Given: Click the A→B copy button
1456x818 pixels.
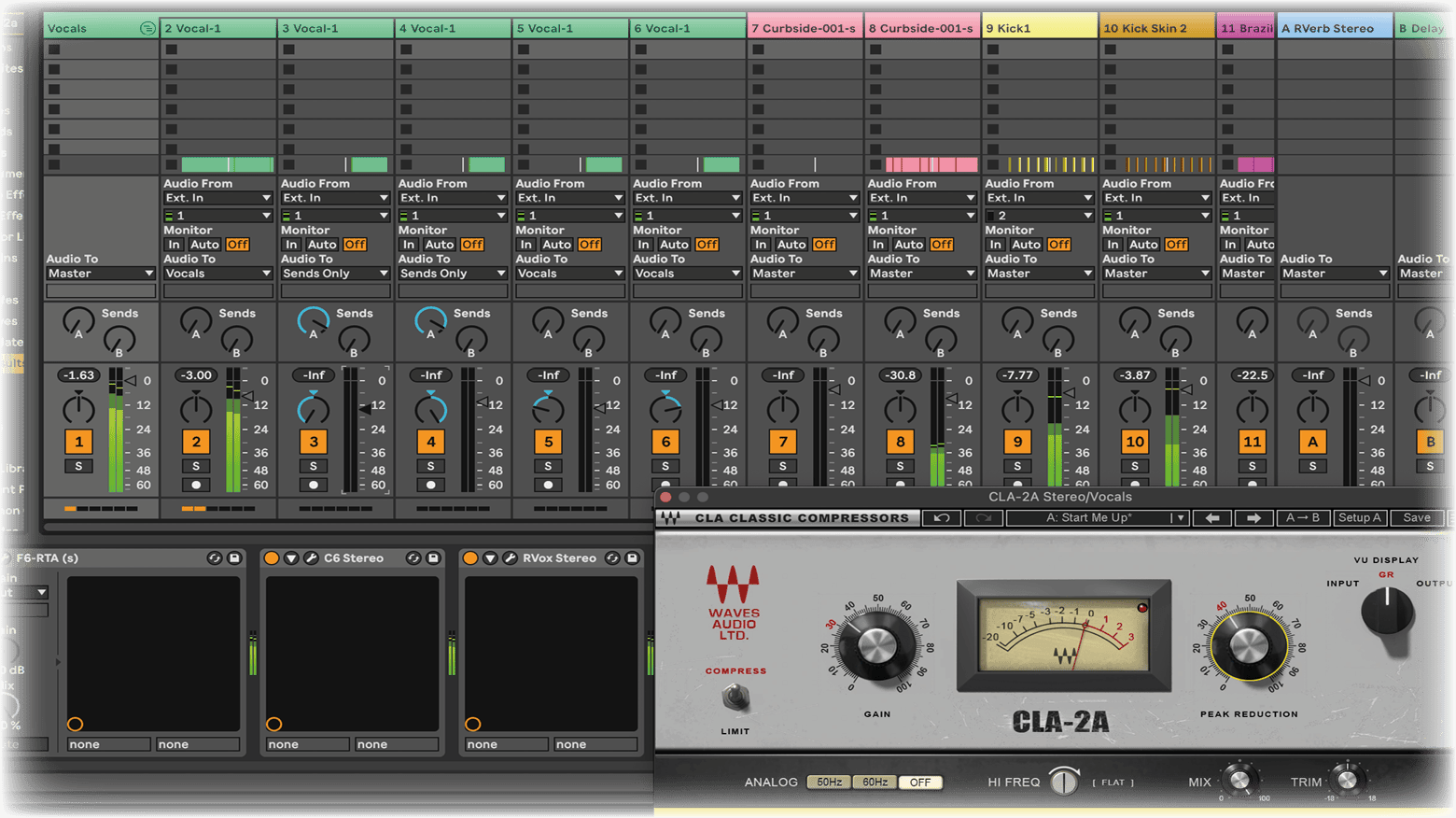Looking at the screenshot, I should click(1303, 518).
